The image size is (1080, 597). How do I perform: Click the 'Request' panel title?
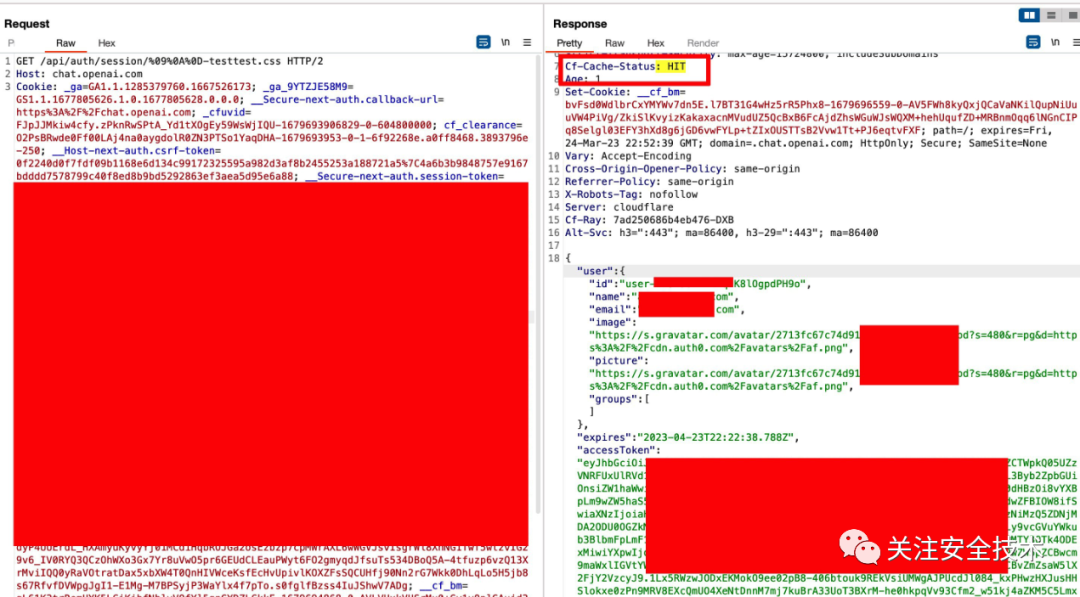[x=27, y=23]
